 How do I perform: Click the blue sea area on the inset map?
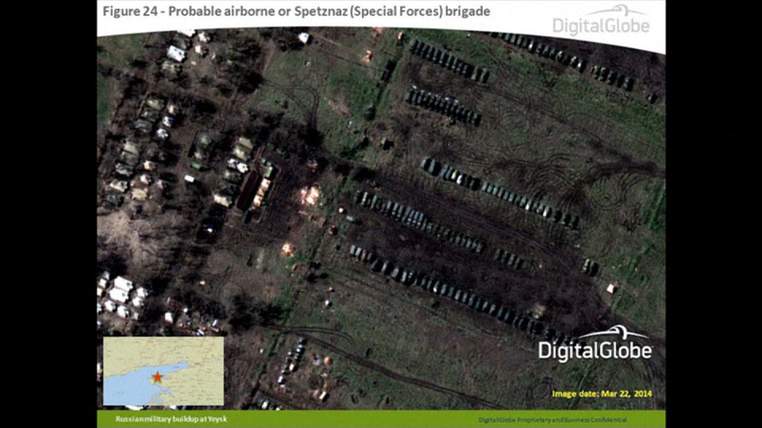pyautogui.click(x=130, y=390)
